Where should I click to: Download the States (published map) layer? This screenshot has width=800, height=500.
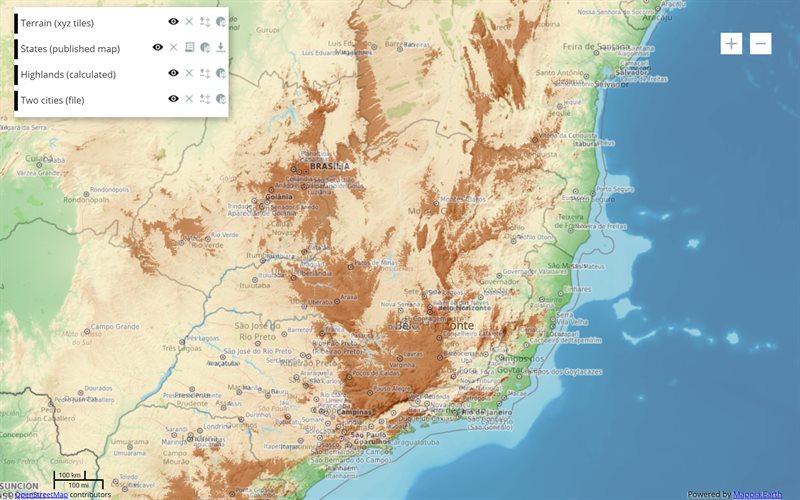point(220,47)
